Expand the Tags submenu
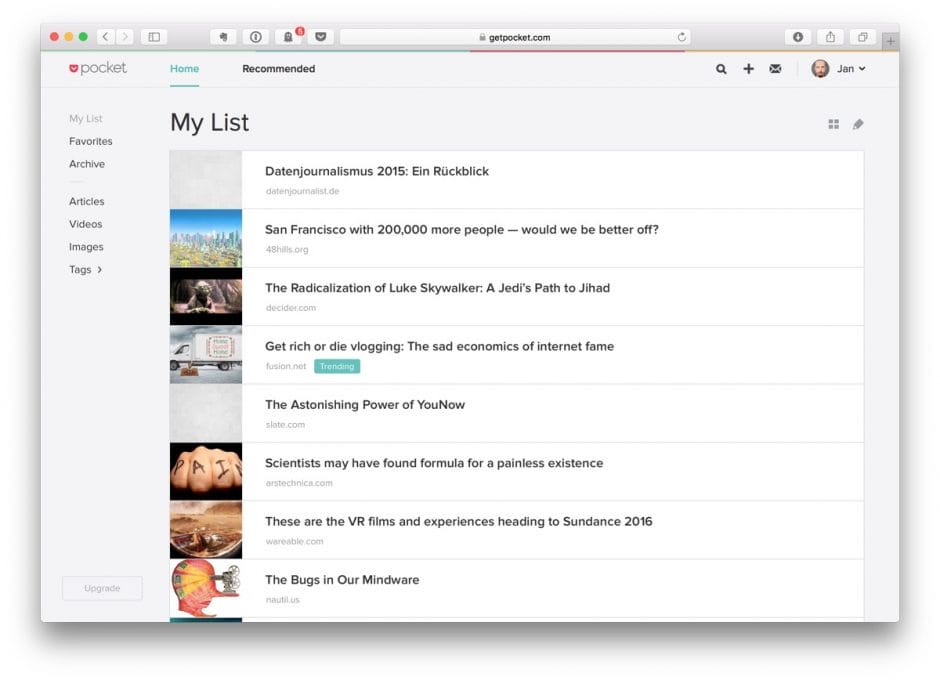940x680 pixels. 86,270
